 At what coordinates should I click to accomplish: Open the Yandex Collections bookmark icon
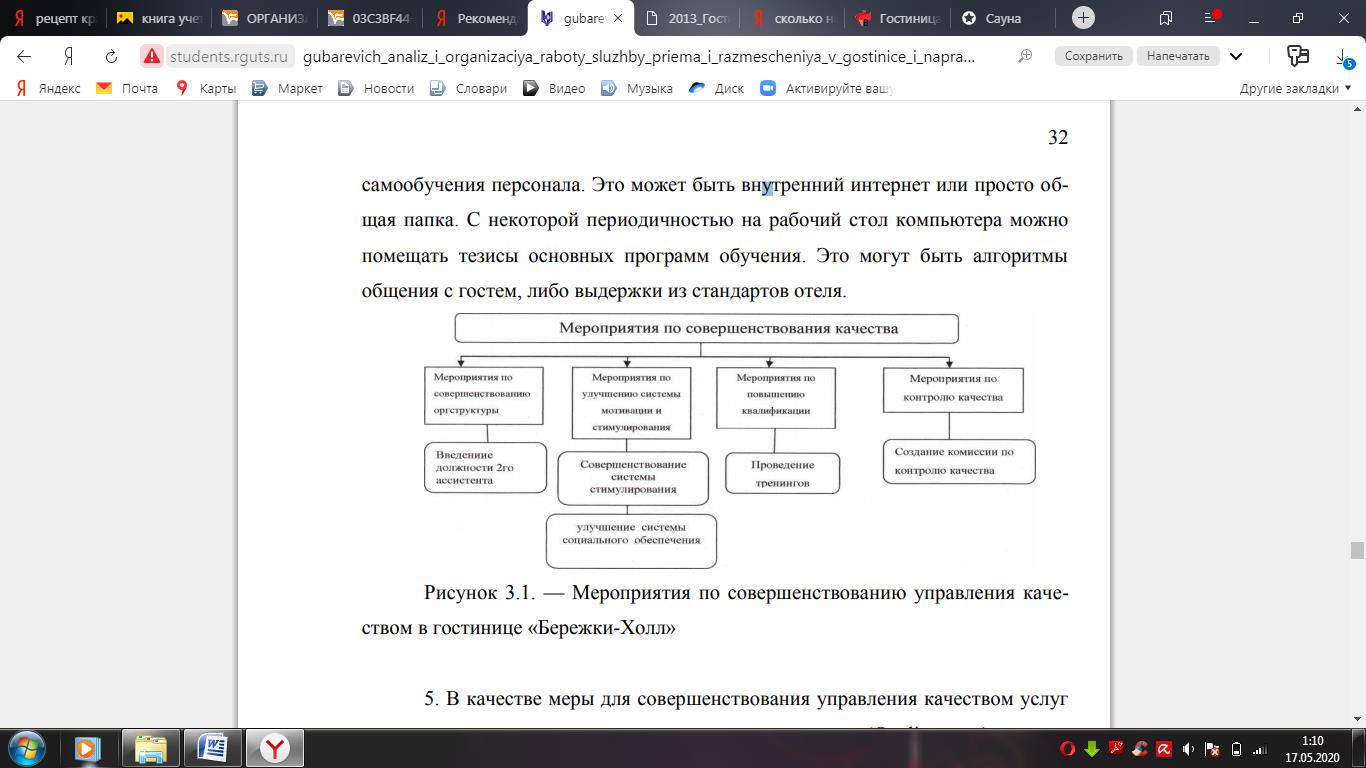click(1298, 56)
